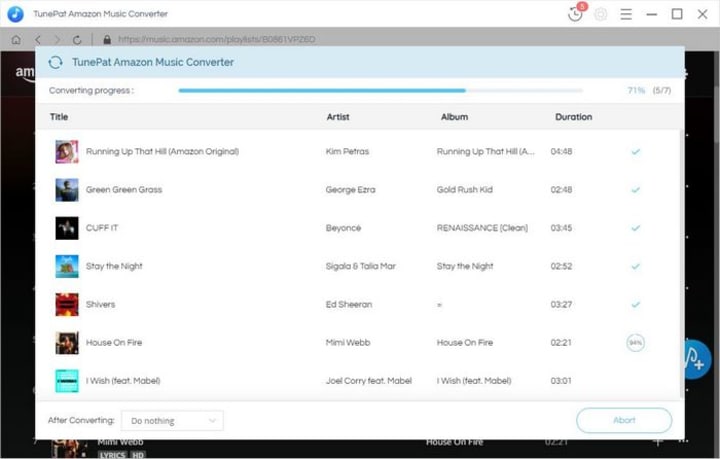
Task: Click the checkmark for Shivers
Action: coord(636,304)
